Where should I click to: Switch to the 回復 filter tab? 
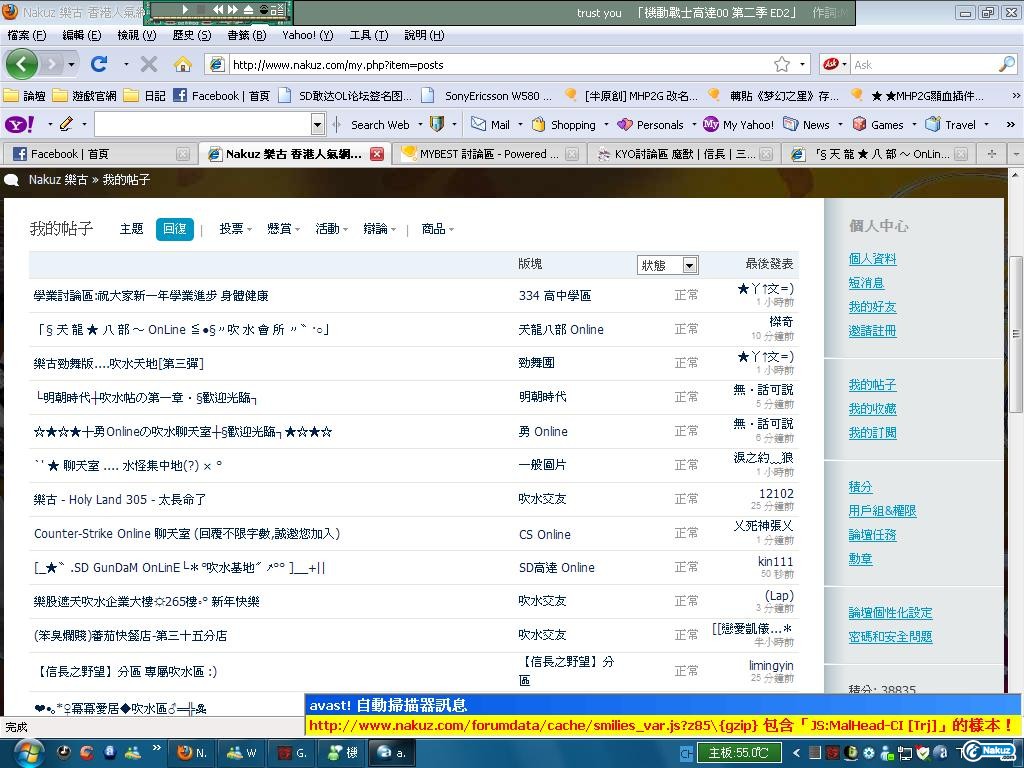click(174, 229)
